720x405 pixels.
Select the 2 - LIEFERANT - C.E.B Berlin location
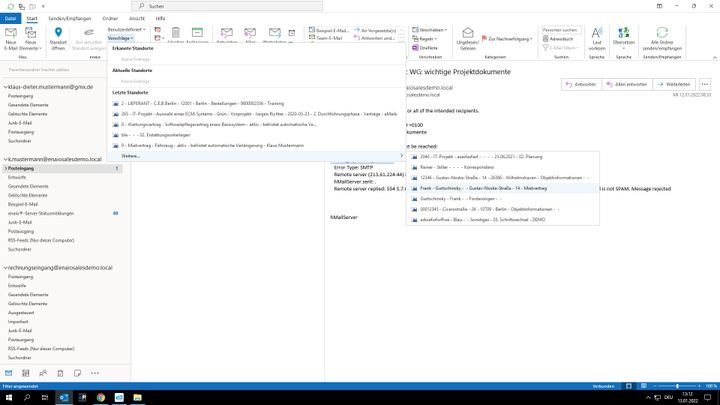click(257, 103)
